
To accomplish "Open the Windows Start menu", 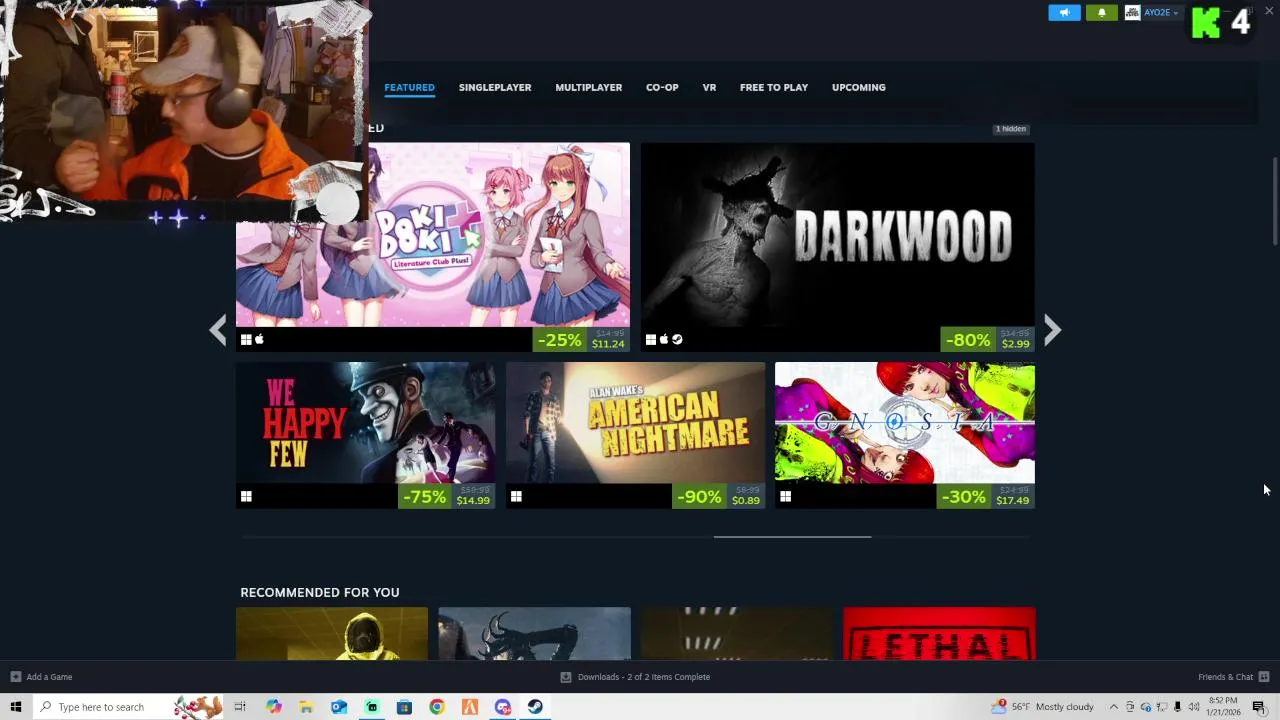I will click(x=15, y=707).
